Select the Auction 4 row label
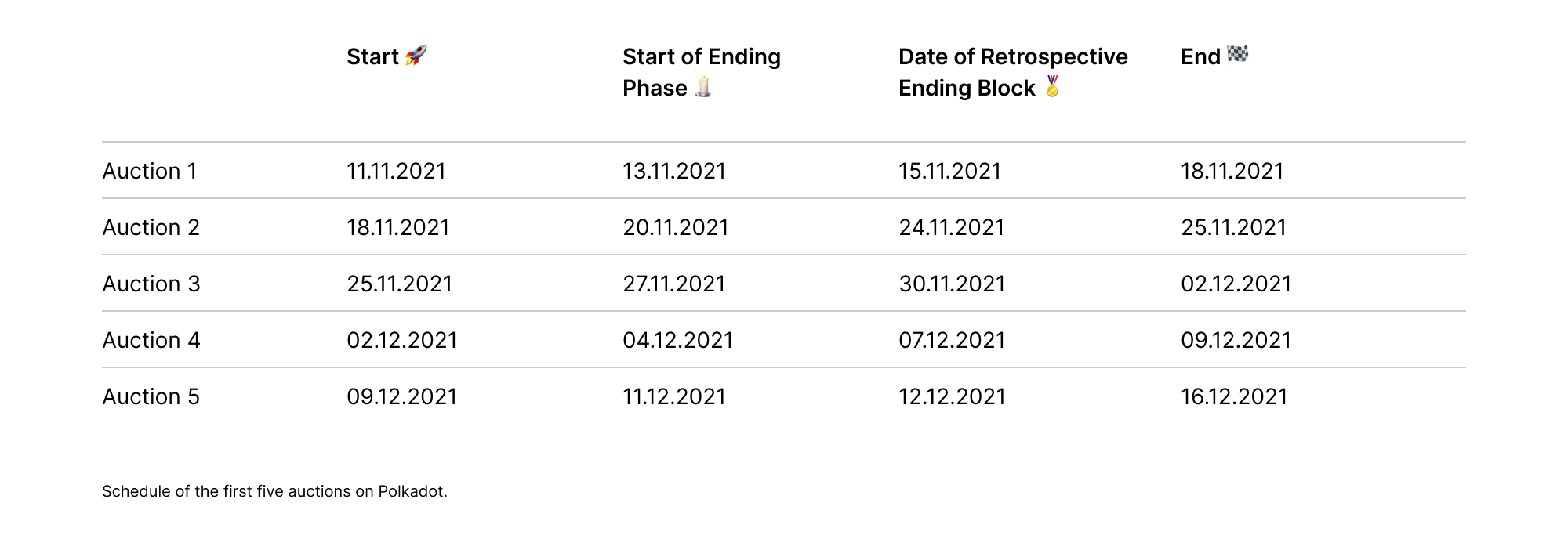 point(151,340)
